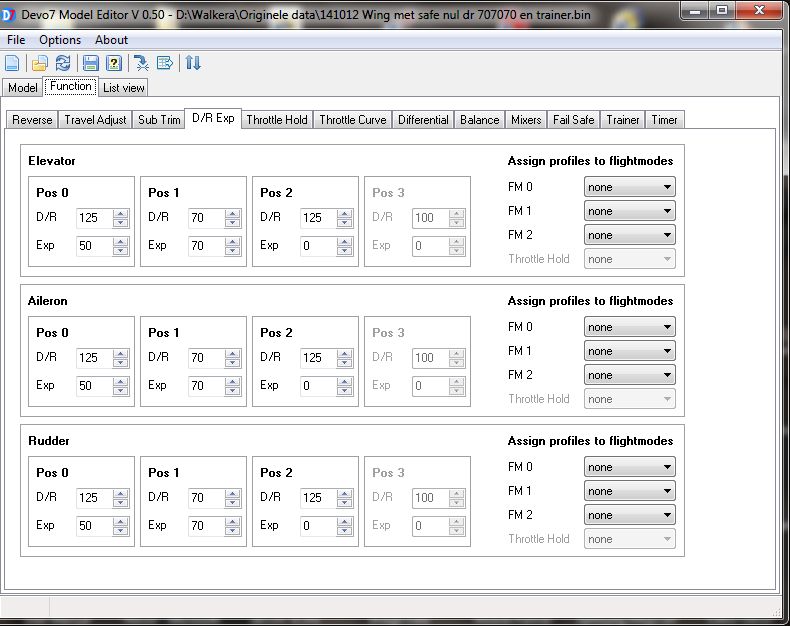
Task: Open the Differential tab
Action: (423, 120)
